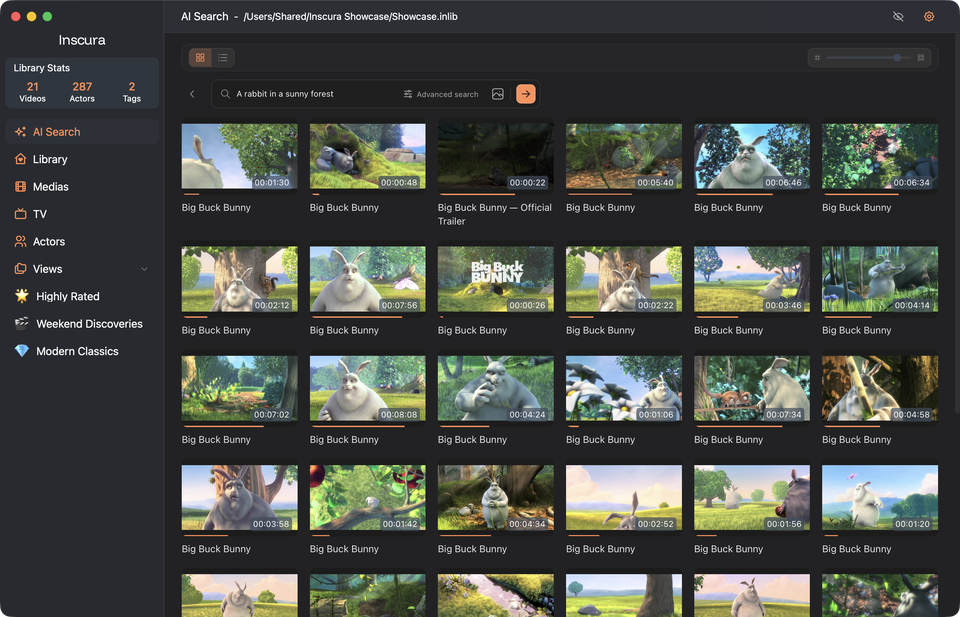Image resolution: width=960 pixels, height=617 pixels.
Task: Open the thumbnail at 00:01:06
Action: point(624,388)
